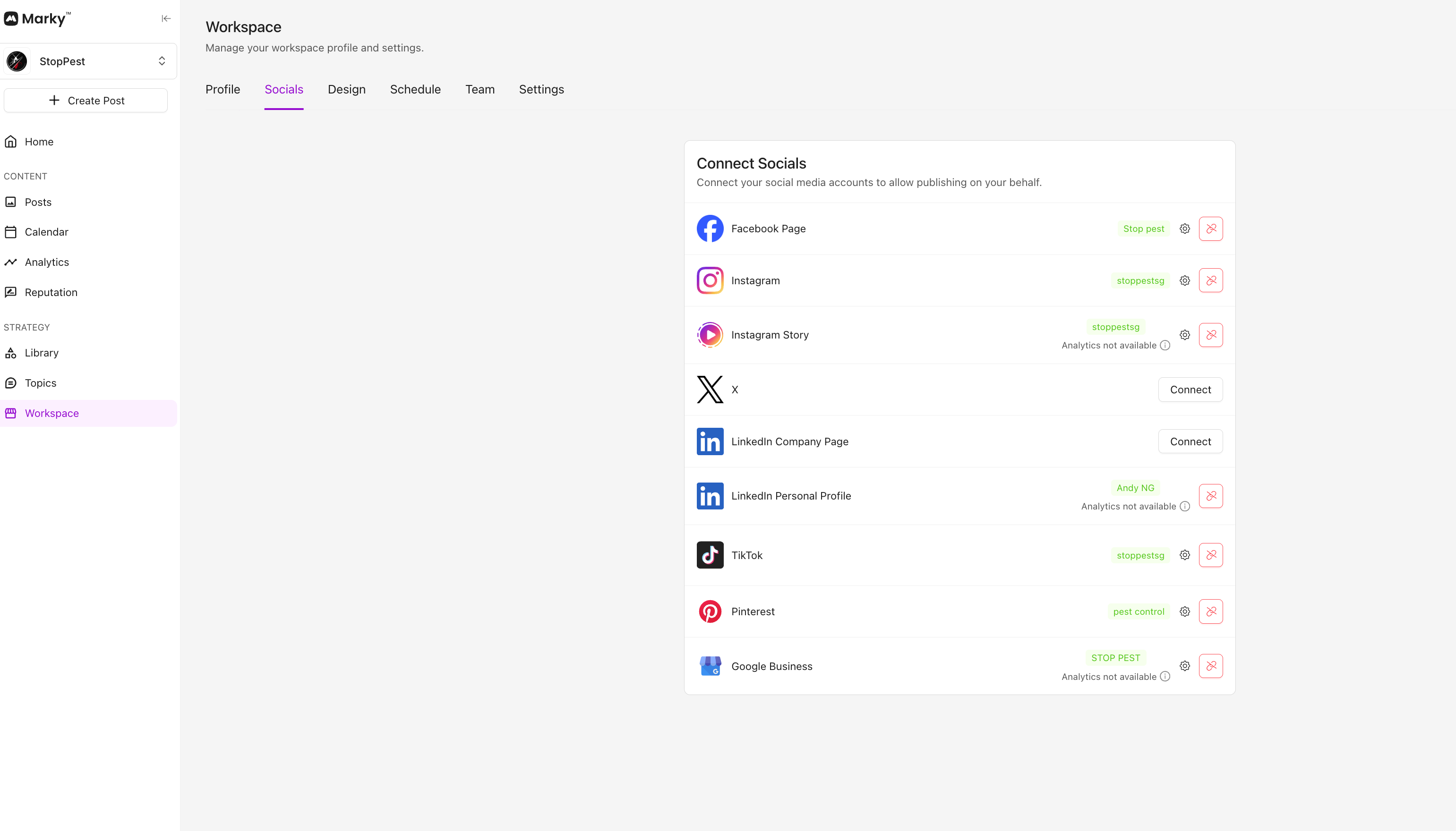Click the 'Stop pest' Facebook badge
The width and height of the screenshot is (1456, 831).
coord(1143,229)
